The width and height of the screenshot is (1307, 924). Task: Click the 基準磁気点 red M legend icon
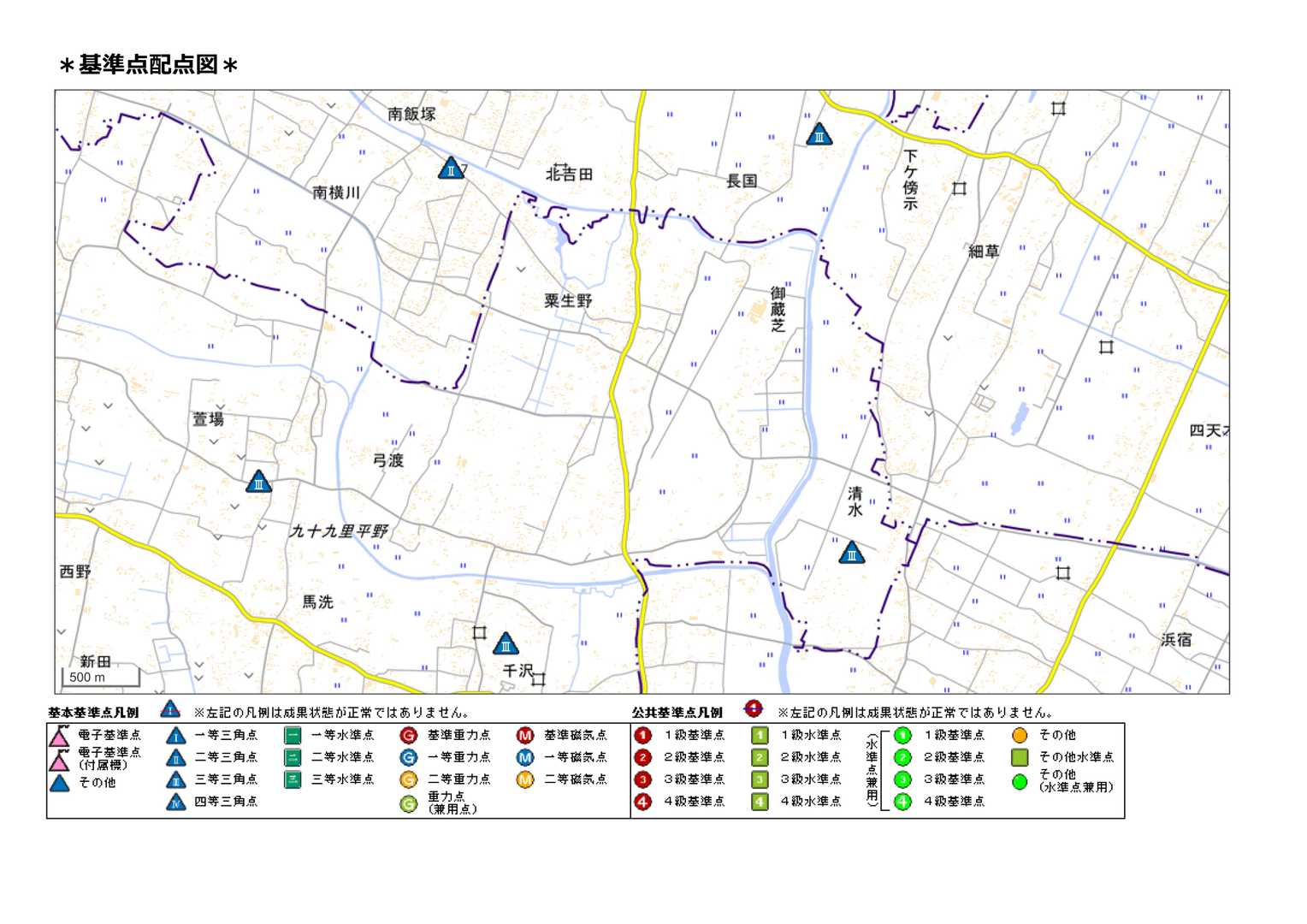[x=525, y=735]
